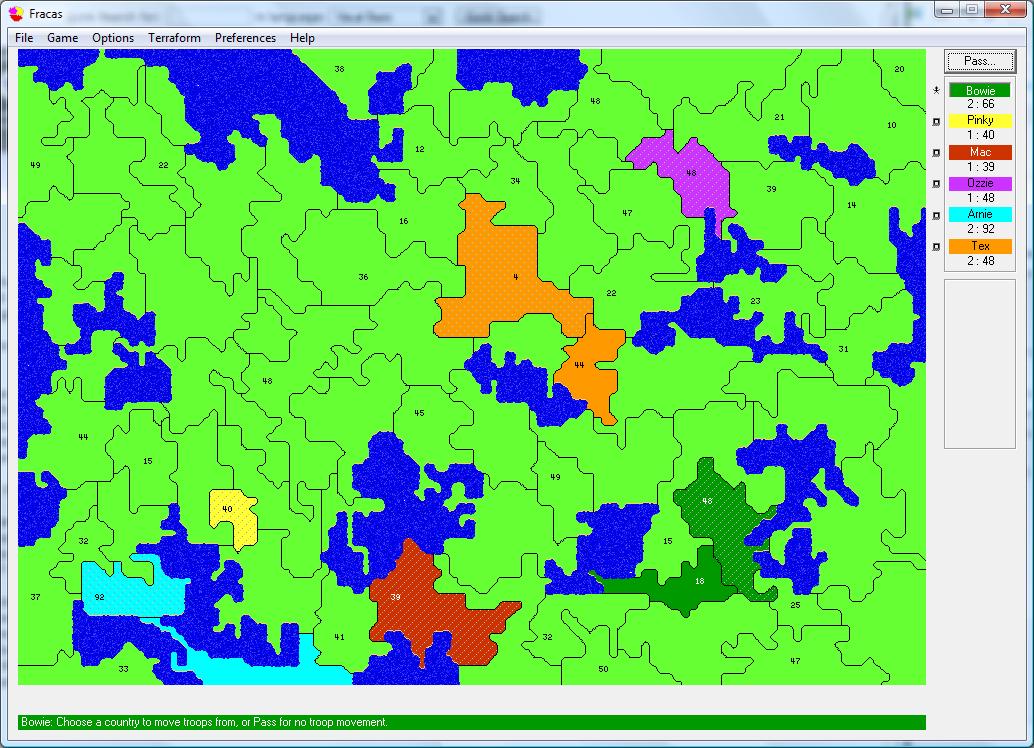Click the computer icon next to Arnie
This screenshot has height=748, width=1034.
click(x=936, y=215)
